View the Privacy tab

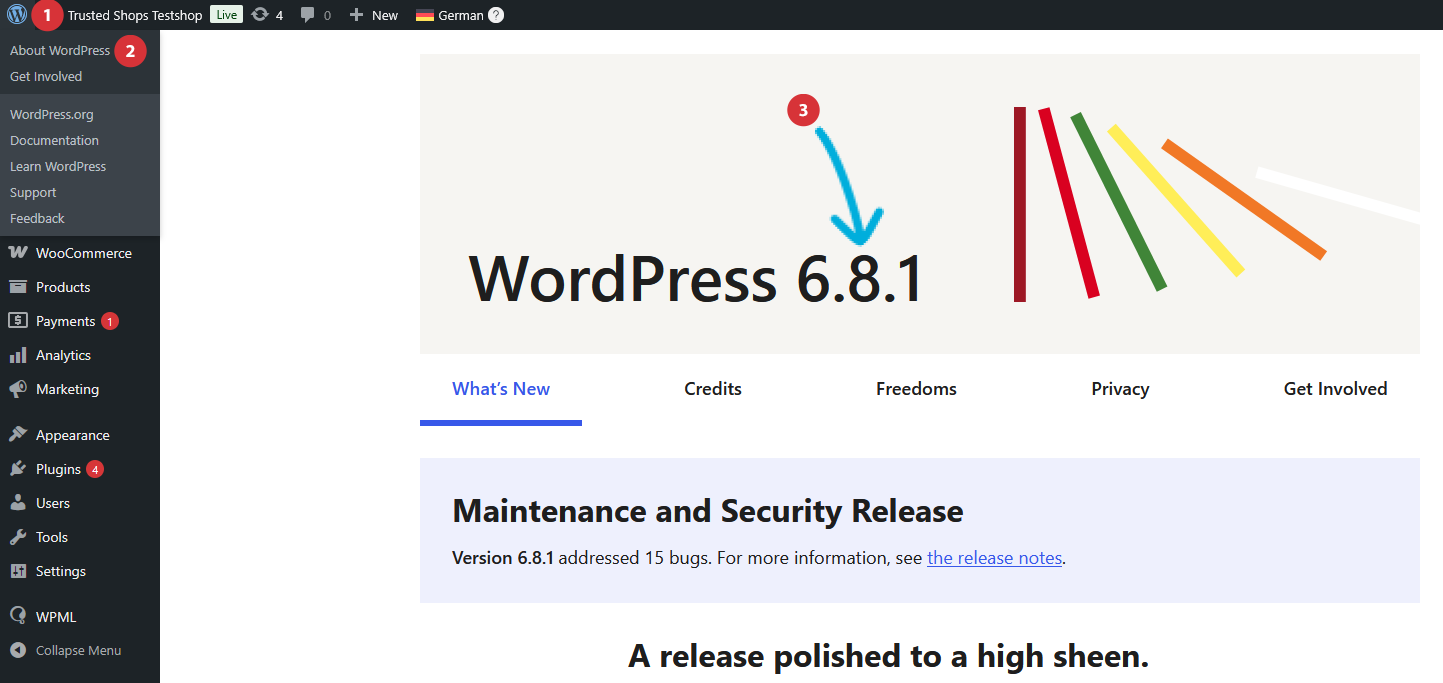[1120, 389]
